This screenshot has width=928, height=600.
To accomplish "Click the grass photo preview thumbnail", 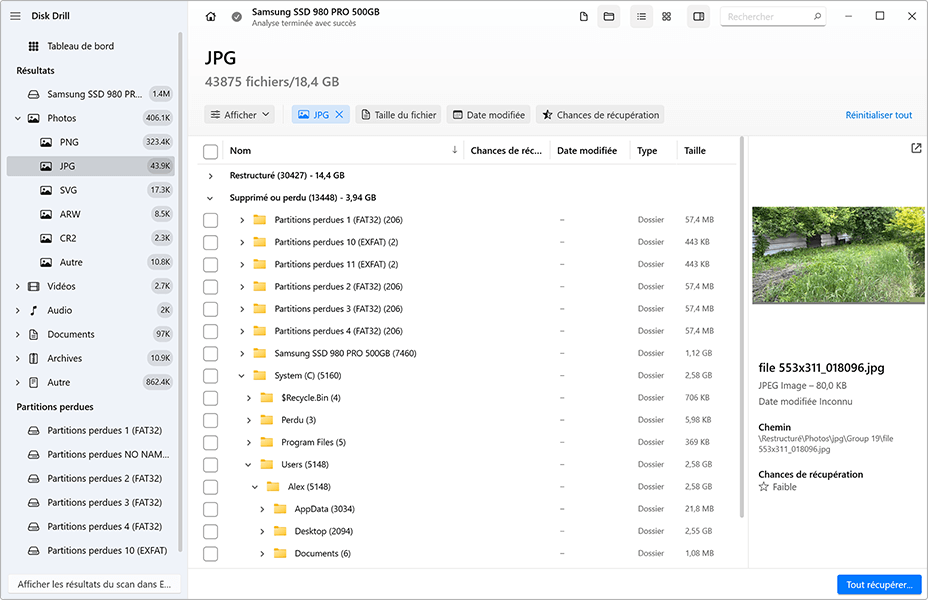I will 838,255.
